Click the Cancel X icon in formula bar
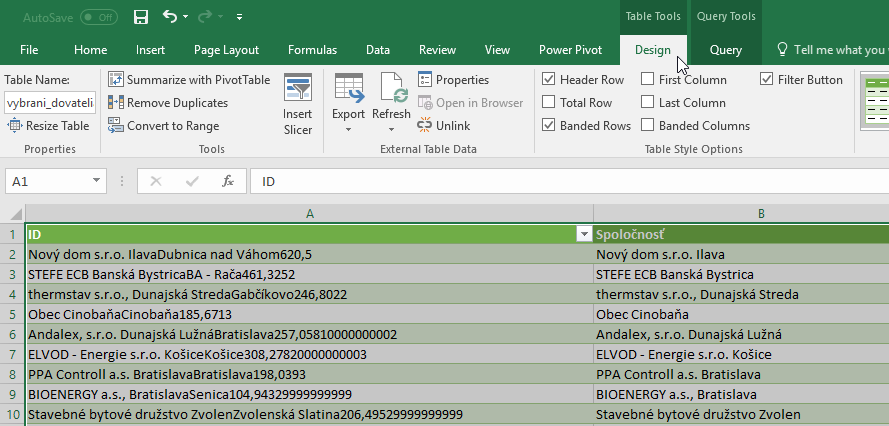The image size is (889, 426). (155, 181)
